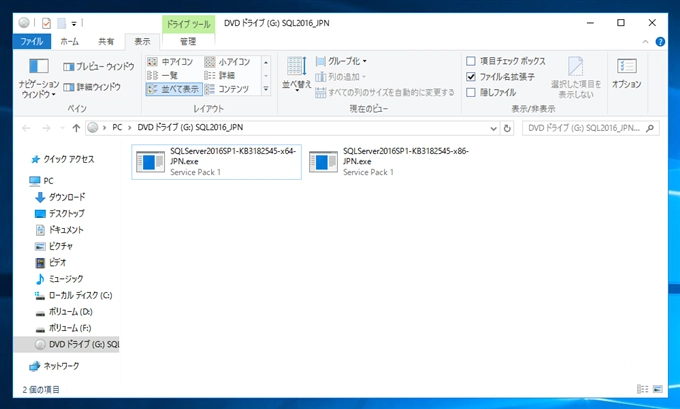Click the navigation pane (ナビゲーション ウィンドウ) icon
680x409 pixels.
pos(39,66)
